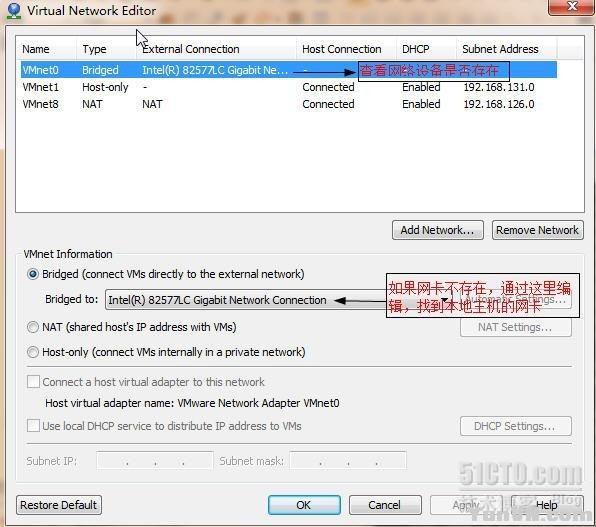
Task: Click the Remove Network button
Action: [x=537, y=230]
